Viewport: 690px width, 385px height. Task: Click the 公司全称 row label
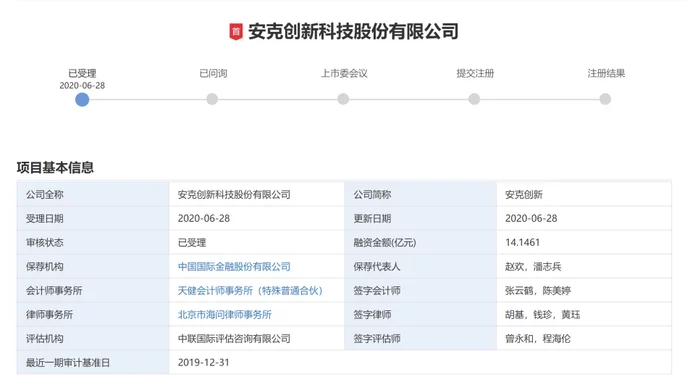[x=44, y=194]
